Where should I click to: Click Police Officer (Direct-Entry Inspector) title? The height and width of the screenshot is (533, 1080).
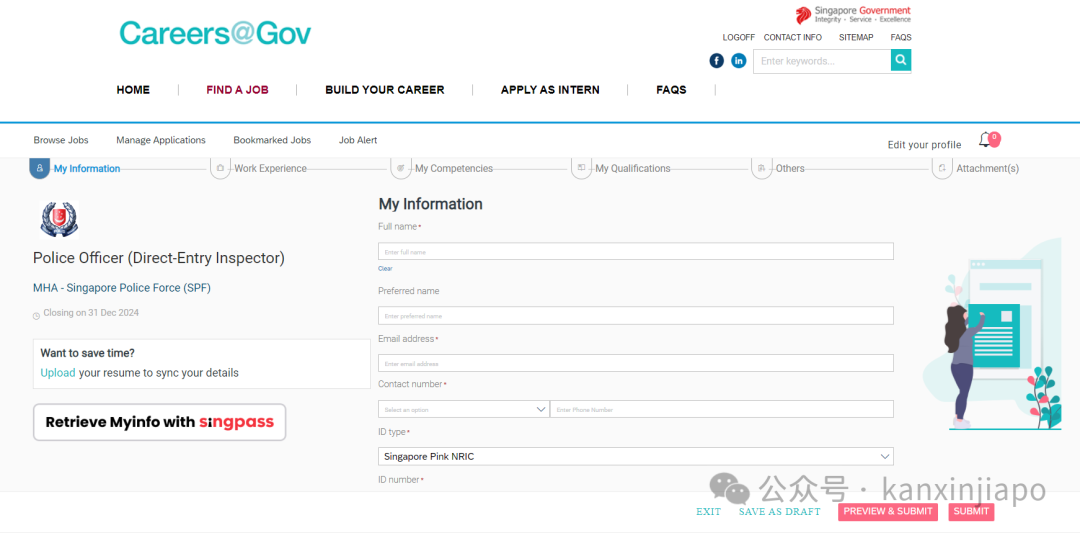tap(158, 258)
